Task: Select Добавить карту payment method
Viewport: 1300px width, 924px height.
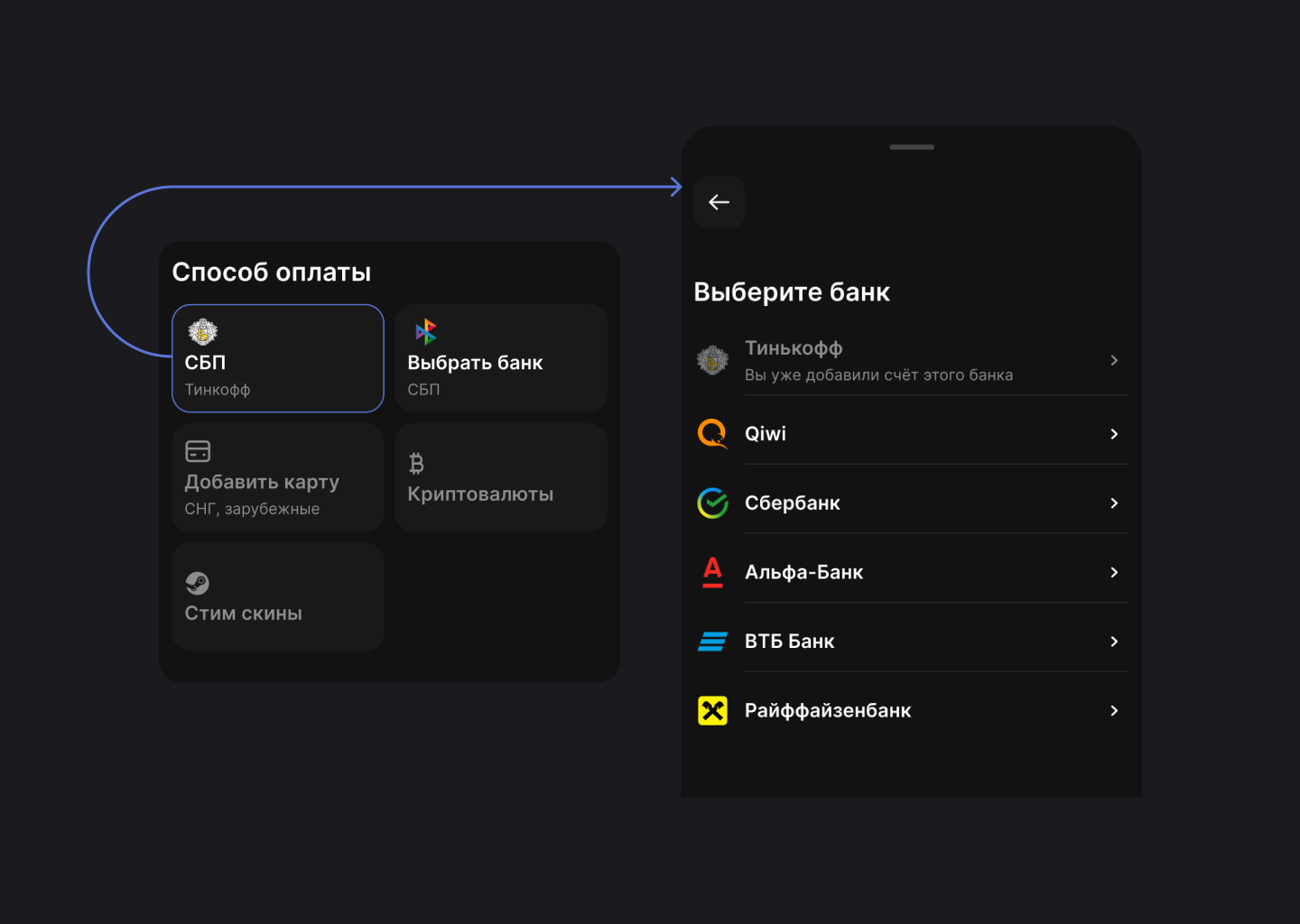Action: pos(278,477)
